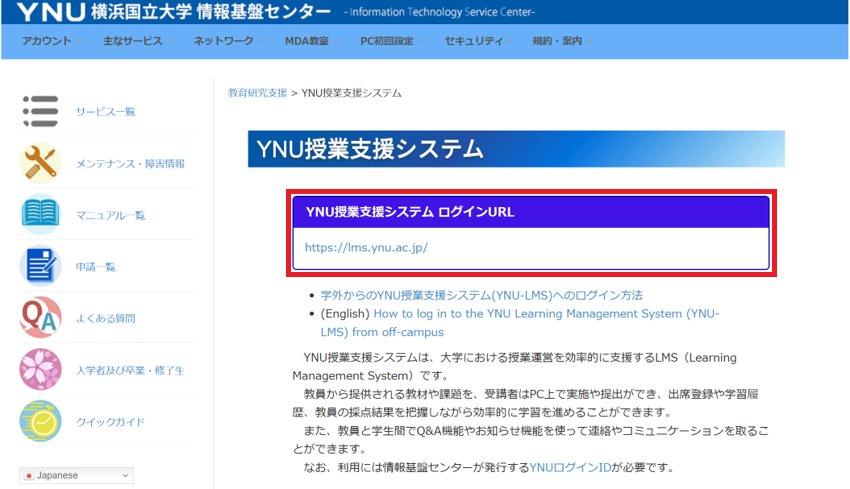Viewport: 850px width, 489px height.
Task: Open the https://lms.ynu.ac.jp/ login URL
Action: [366, 247]
